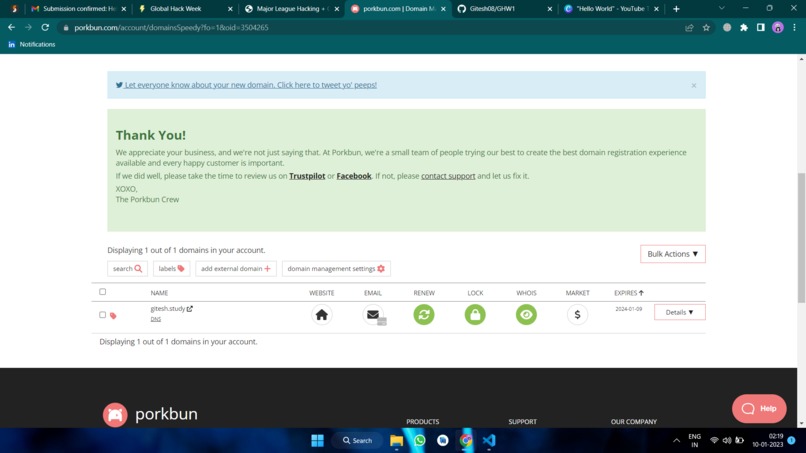Tick the select-all checkbox in table header

[102, 292]
